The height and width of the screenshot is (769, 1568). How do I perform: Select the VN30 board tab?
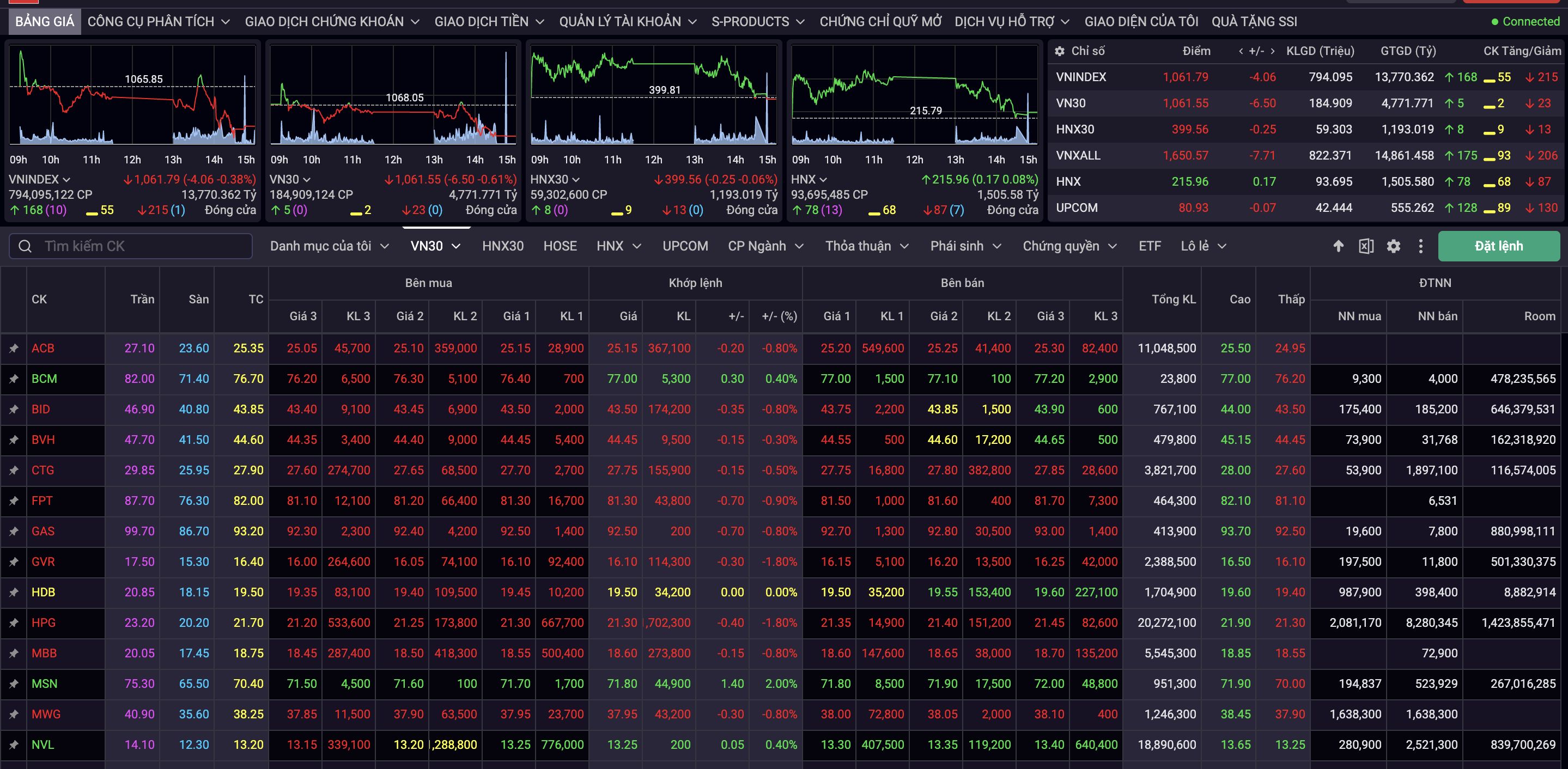[x=435, y=246]
